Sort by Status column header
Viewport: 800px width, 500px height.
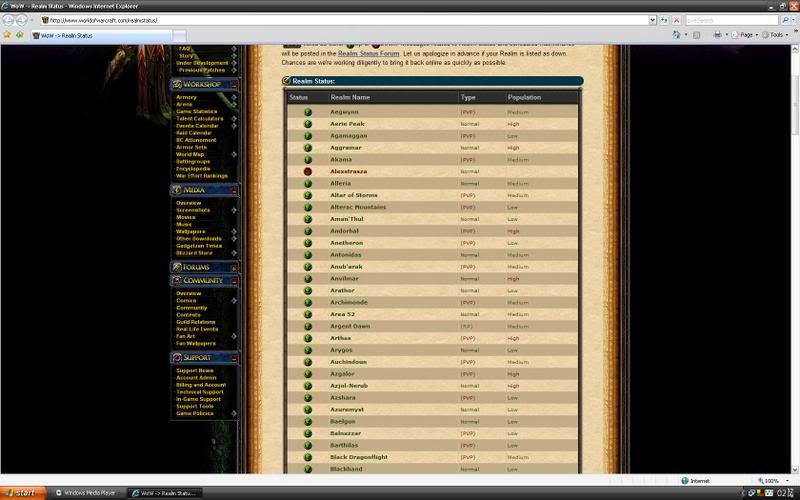[x=298, y=97]
